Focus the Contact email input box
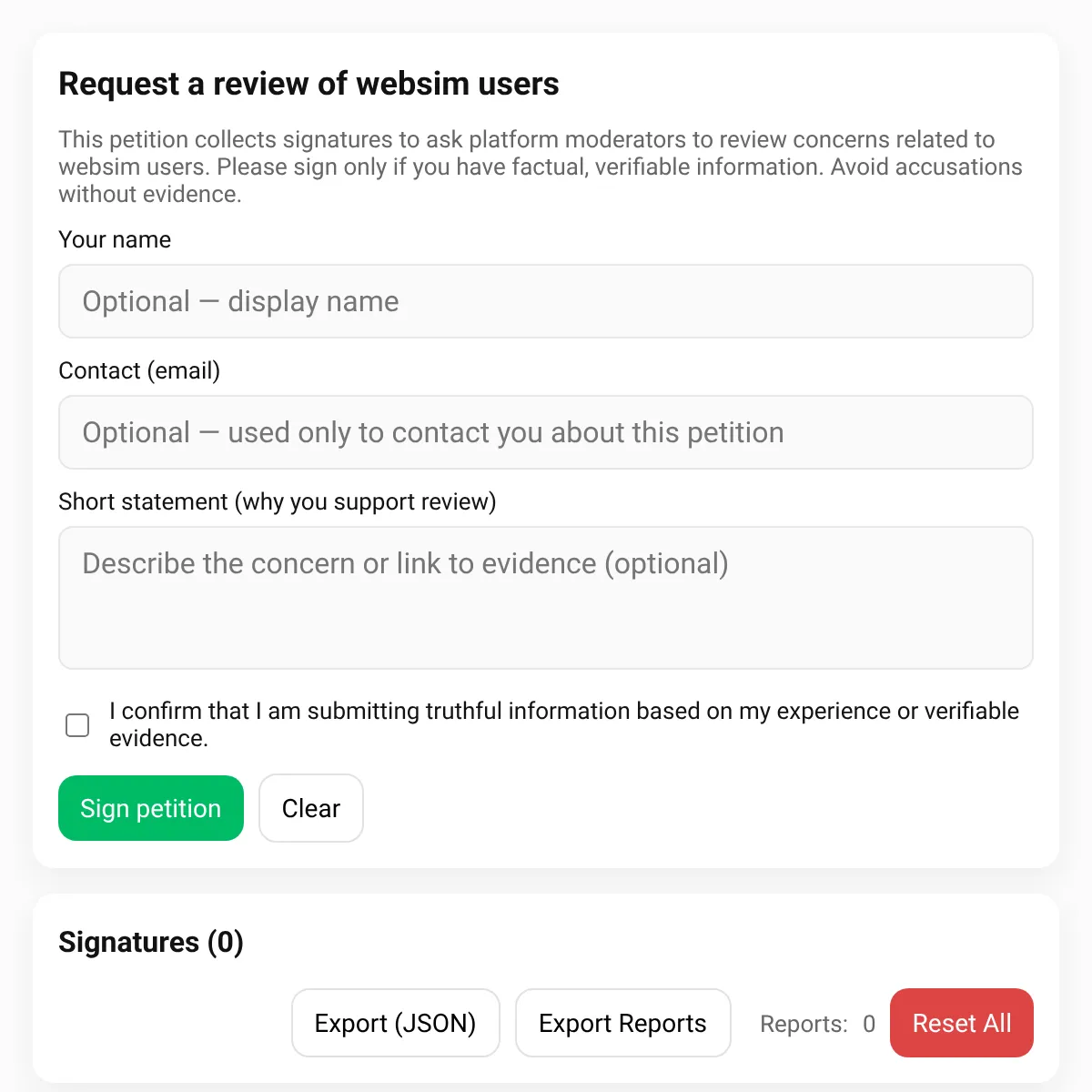 (x=546, y=432)
